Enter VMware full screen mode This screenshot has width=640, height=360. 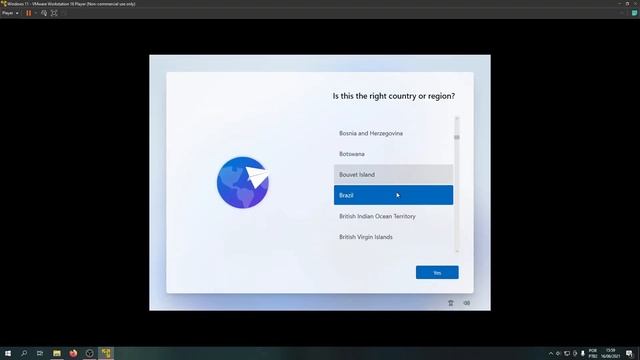[54, 13]
